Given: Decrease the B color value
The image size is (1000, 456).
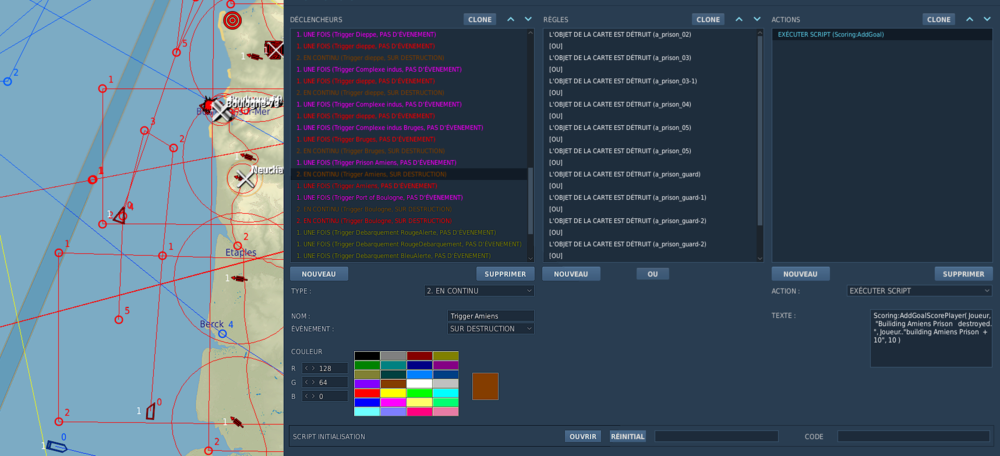Looking at the screenshot, I should tap(305, 396).
